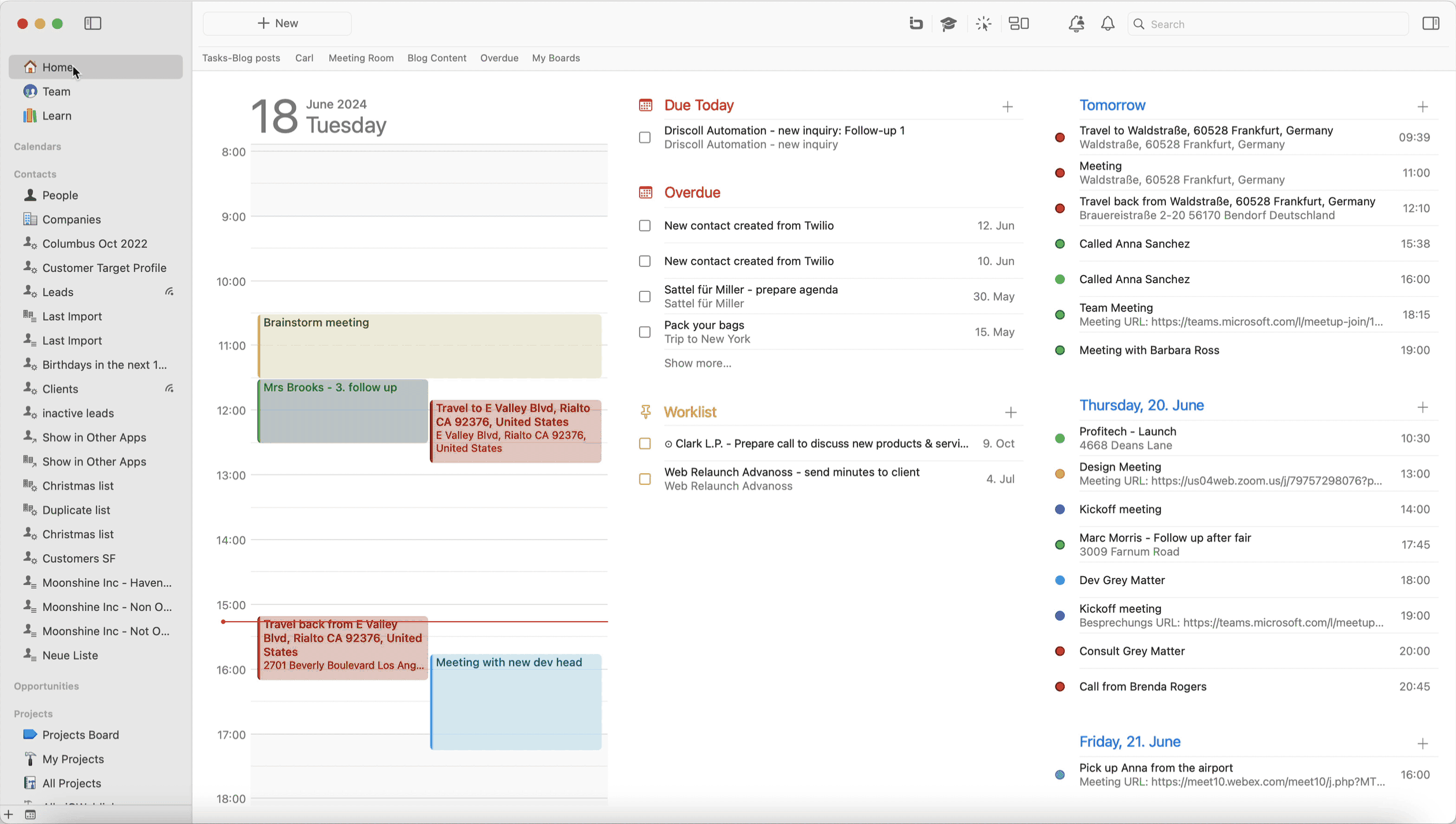Image resolution: width=1456 pixels, height=824 pixels.
Task: Open the Carl favorite tab
Action: pos(304,58)
